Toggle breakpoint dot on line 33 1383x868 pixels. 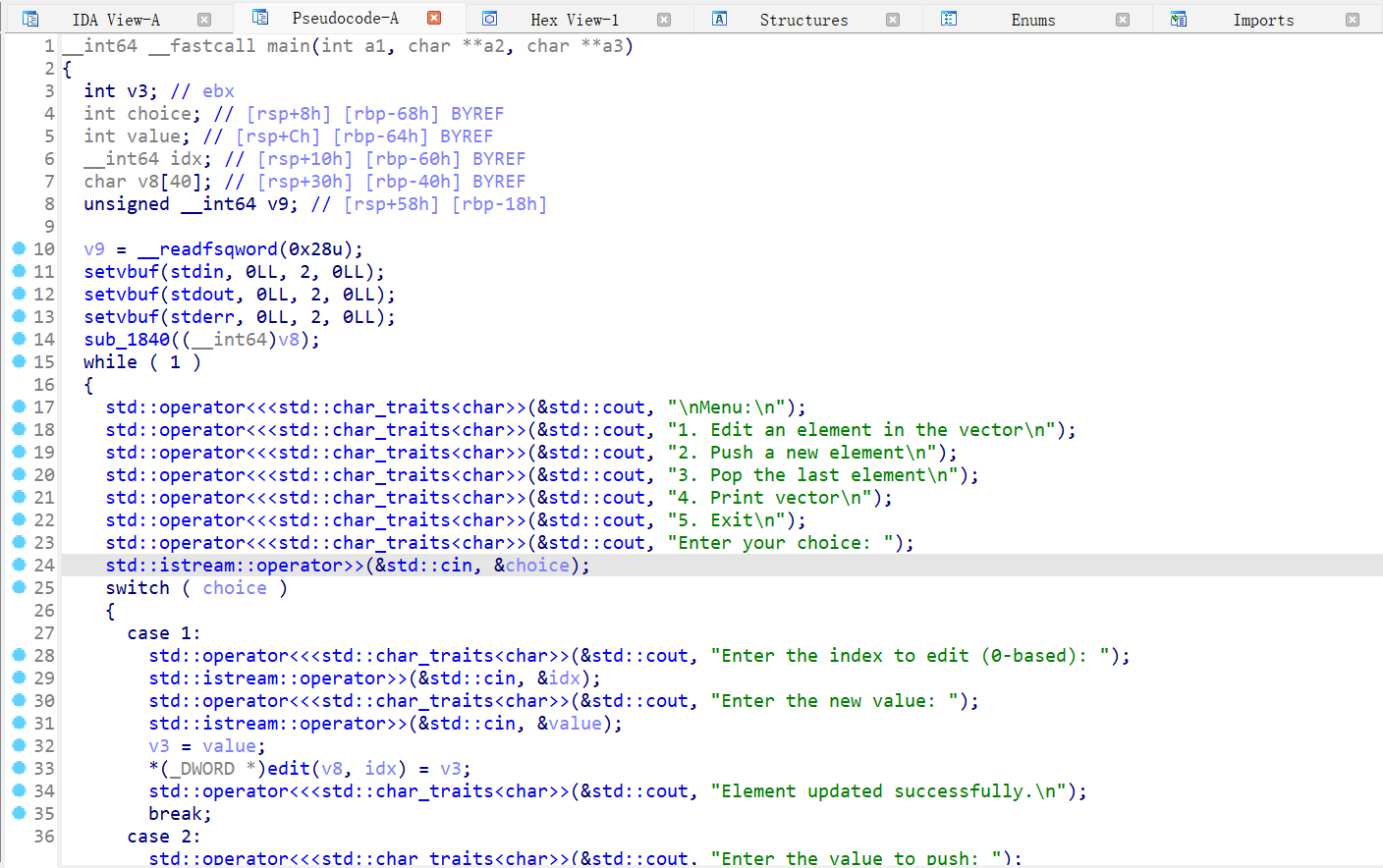pos(19,768)
